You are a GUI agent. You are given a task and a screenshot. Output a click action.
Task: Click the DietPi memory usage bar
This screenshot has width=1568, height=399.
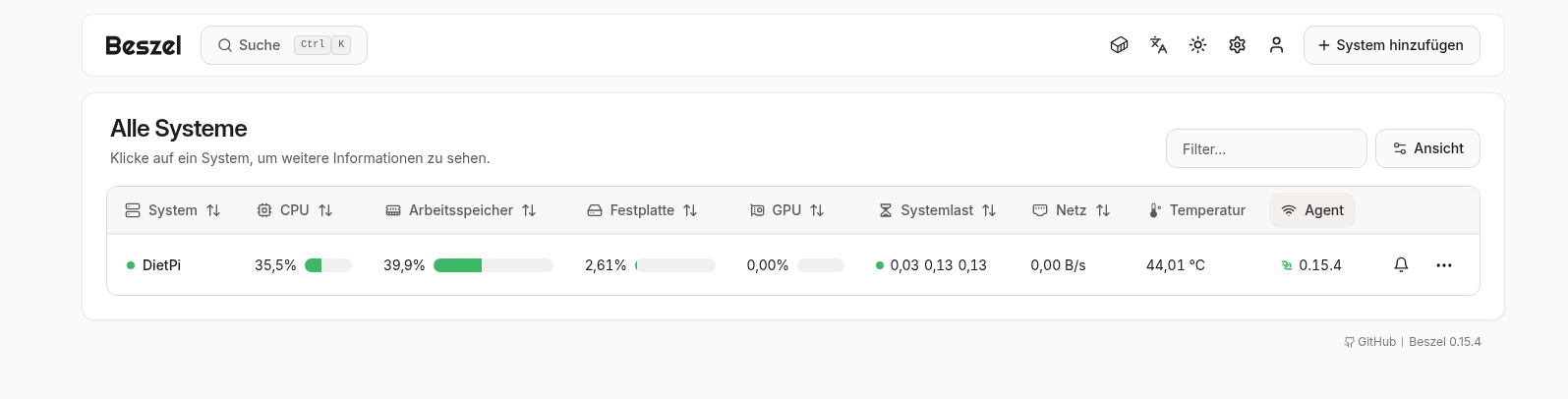(x=493, y=265)
